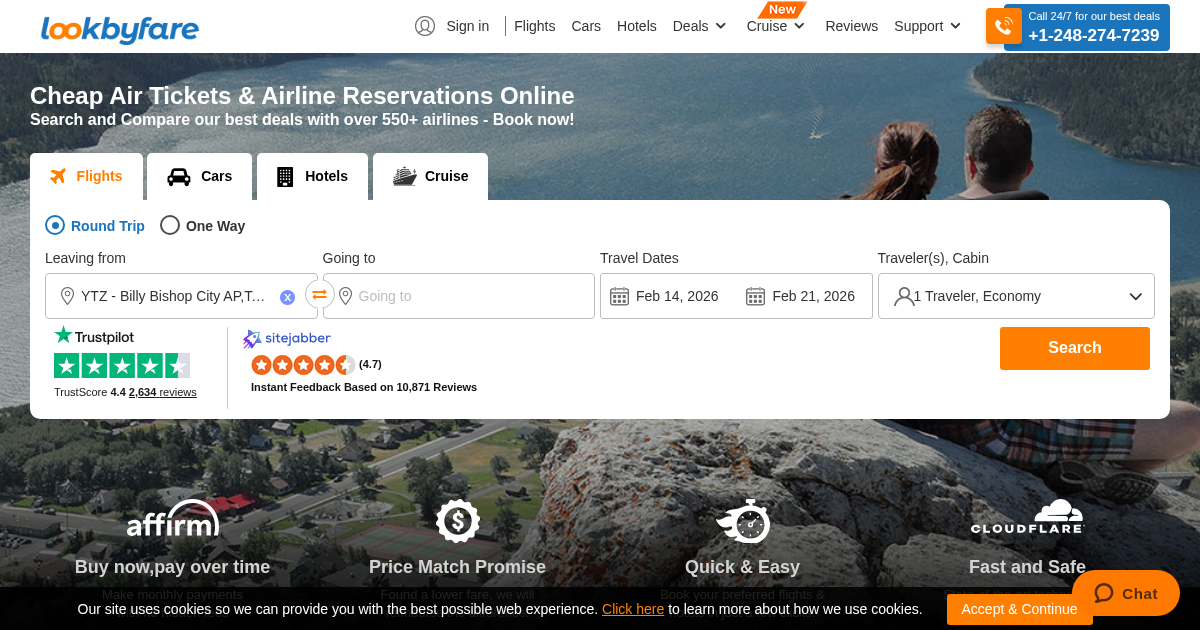Screen dimensions: 1200x630
Task: Click the Sitejabber orange star rating
Action: [x=303, y=364]
